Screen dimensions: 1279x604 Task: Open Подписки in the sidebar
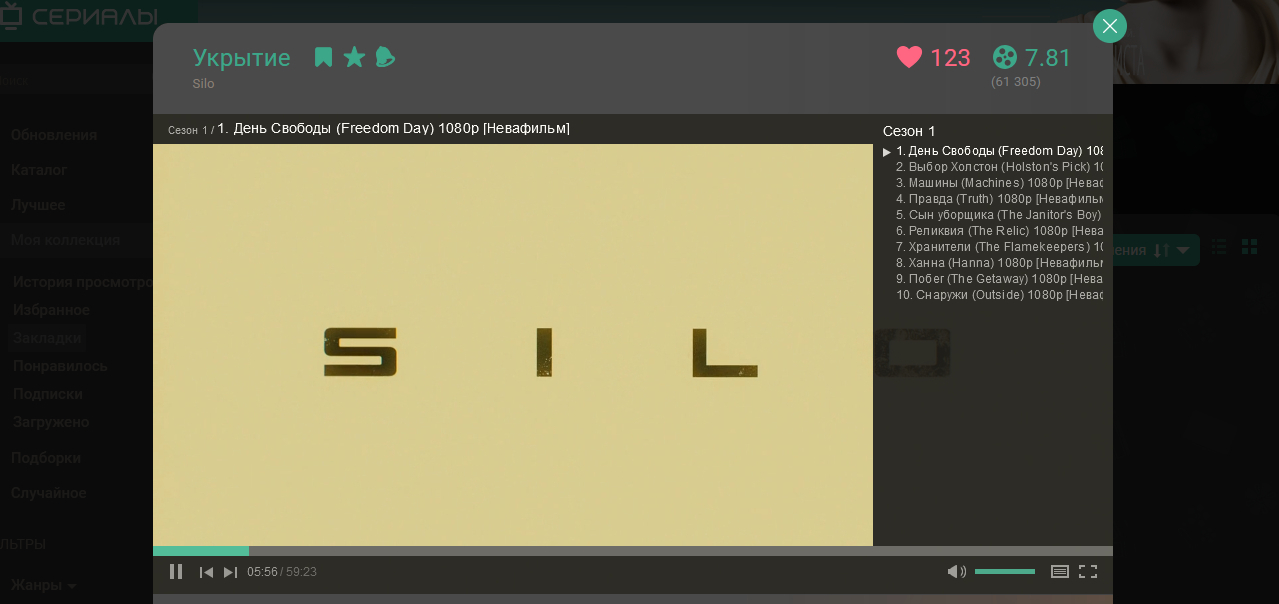coord(47,394)
